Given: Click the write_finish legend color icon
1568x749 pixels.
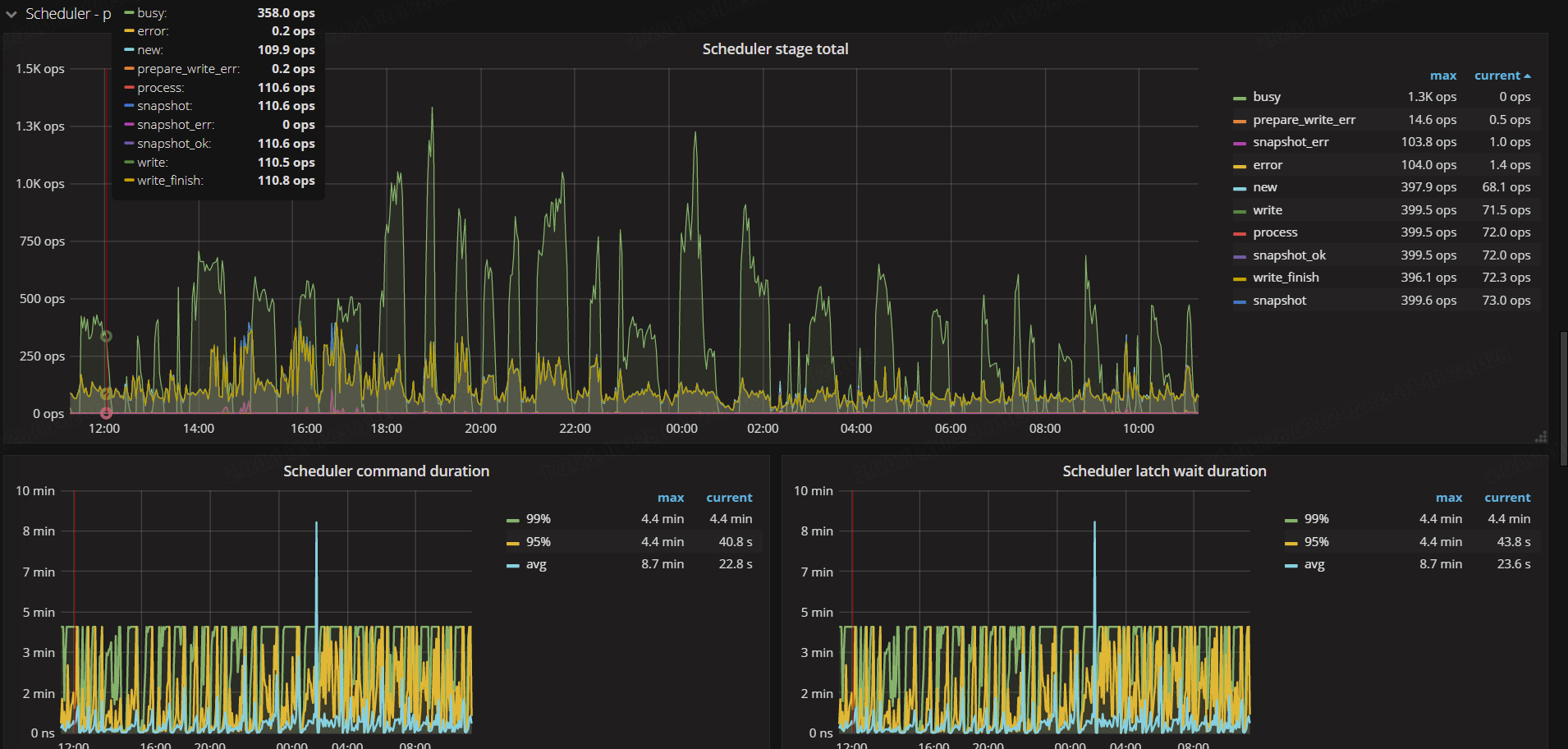Looking at the screenshot, I should 1240,278.
